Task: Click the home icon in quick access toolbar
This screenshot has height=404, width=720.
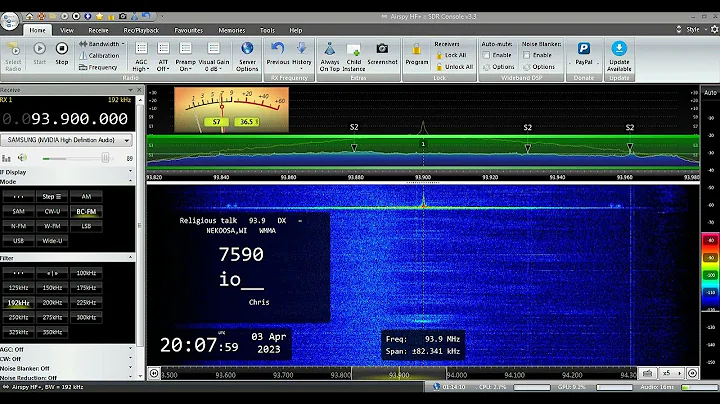Action: 29,16
